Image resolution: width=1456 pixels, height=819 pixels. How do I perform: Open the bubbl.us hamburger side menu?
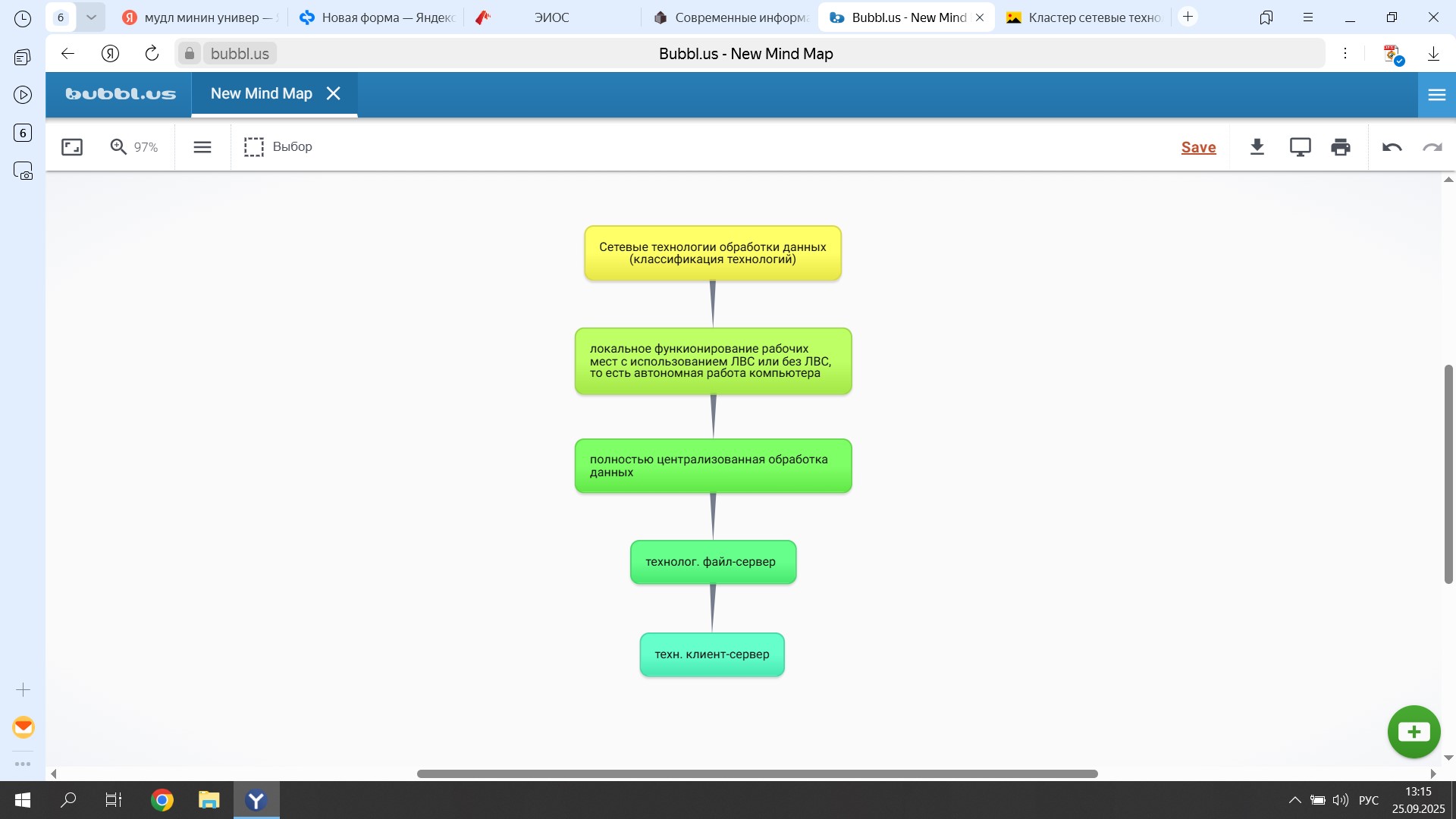(x=1436, y=95)
